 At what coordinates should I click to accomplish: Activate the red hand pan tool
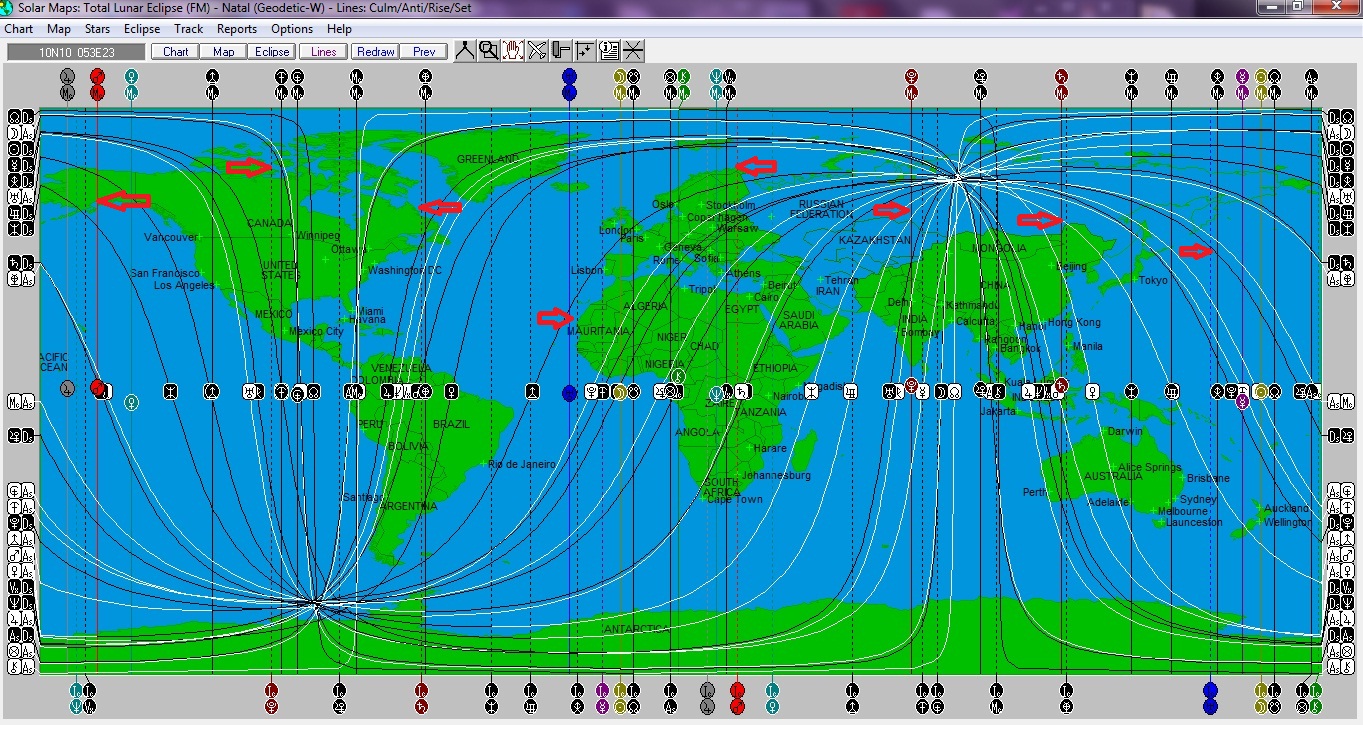513,51
